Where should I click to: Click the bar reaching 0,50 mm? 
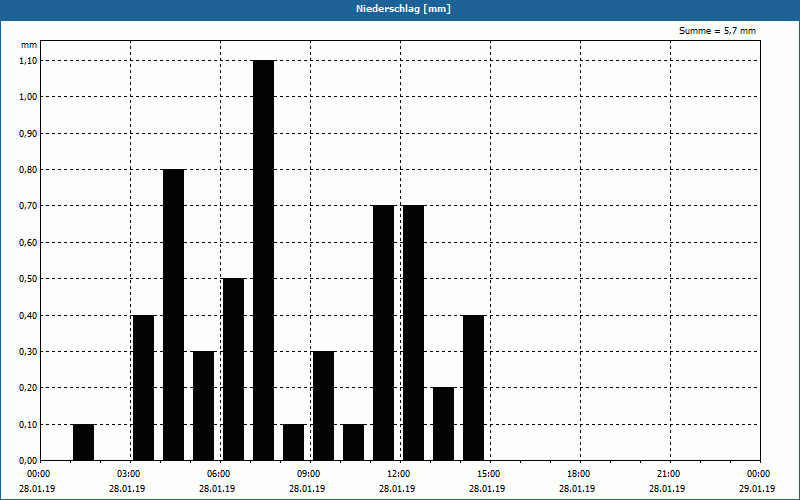(234, 369)
